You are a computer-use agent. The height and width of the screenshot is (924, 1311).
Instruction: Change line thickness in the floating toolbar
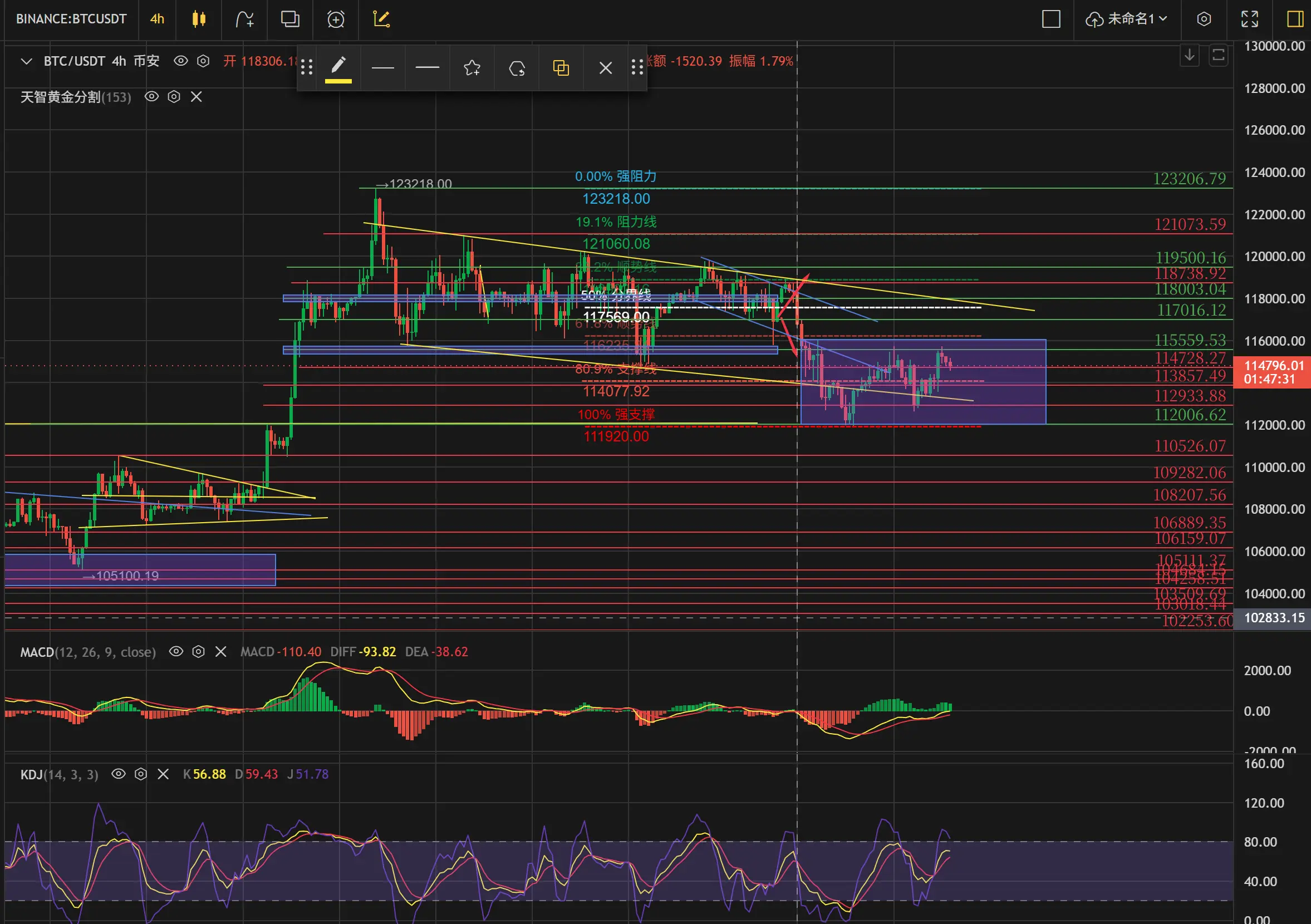click(x=427, y=67)
